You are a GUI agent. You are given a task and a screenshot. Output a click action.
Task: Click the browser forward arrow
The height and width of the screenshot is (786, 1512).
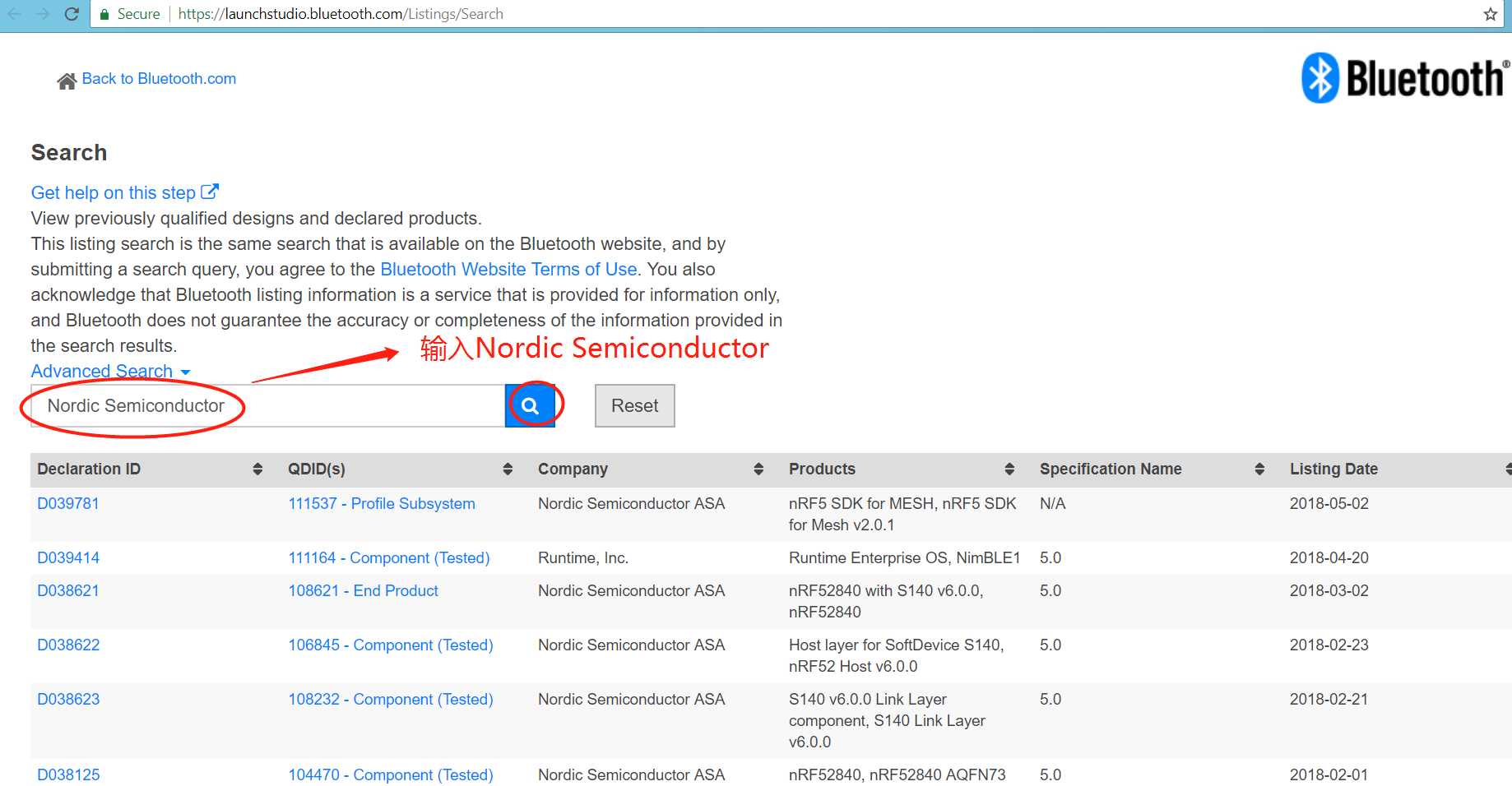43,14
